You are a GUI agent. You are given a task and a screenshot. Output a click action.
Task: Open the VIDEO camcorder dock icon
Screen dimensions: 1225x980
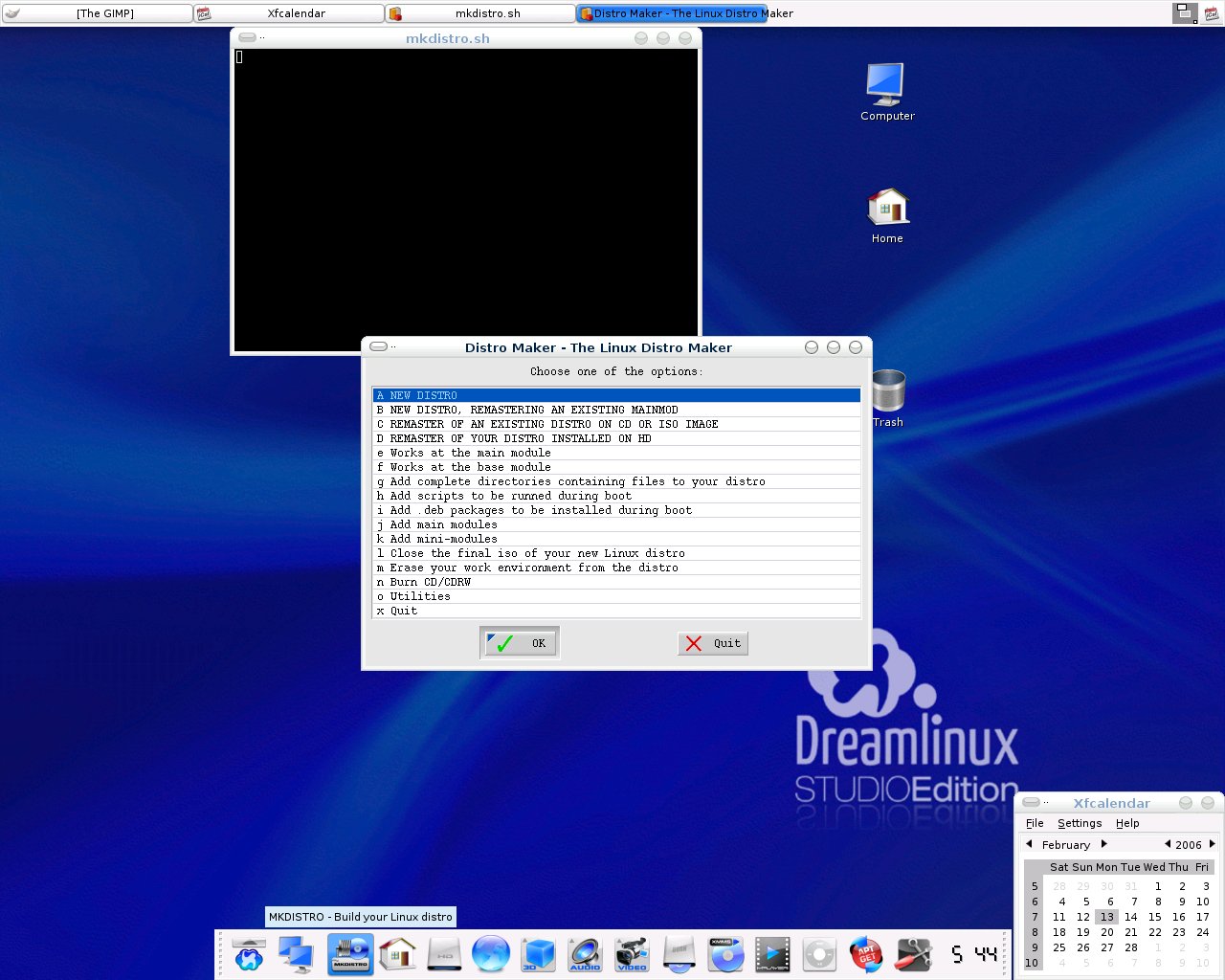[x=632, y=954]
